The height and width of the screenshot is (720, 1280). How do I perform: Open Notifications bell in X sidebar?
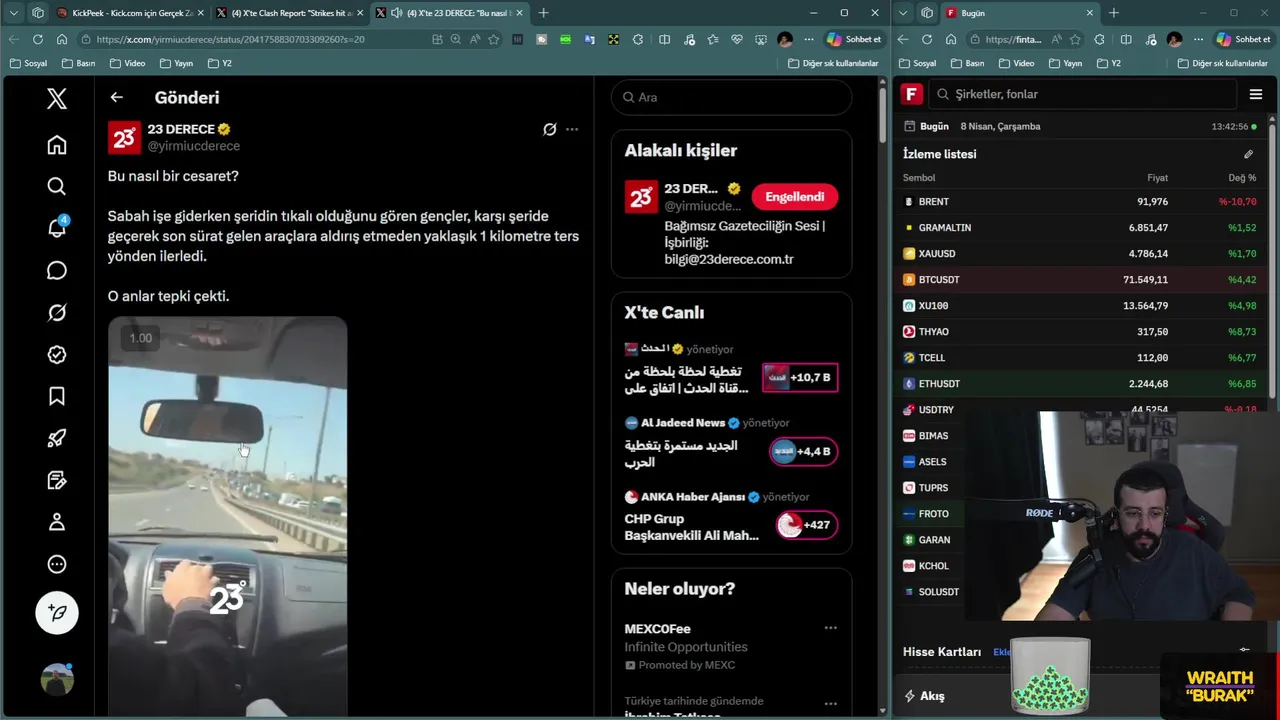[57, 228]
